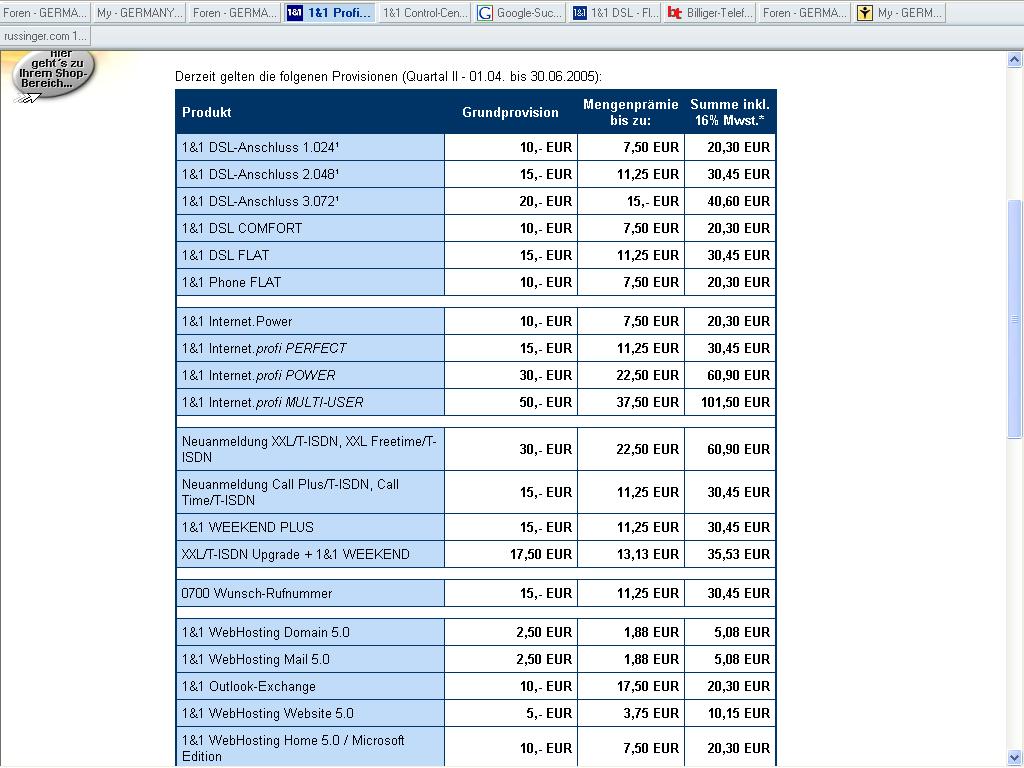The image size is (1024, 768).
Task: Click '5,08 EUR' in the WebHosting Domain 5.0 row
Action: pos(742,632)
